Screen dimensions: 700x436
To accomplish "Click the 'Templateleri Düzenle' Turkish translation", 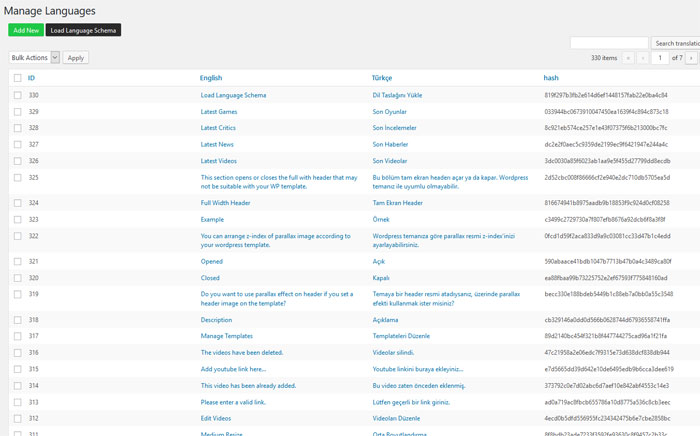I will (x=401, y=336).
